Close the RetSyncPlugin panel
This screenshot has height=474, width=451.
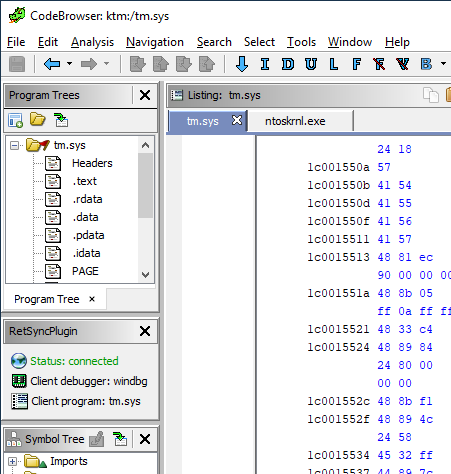click(x=145, y=331)
